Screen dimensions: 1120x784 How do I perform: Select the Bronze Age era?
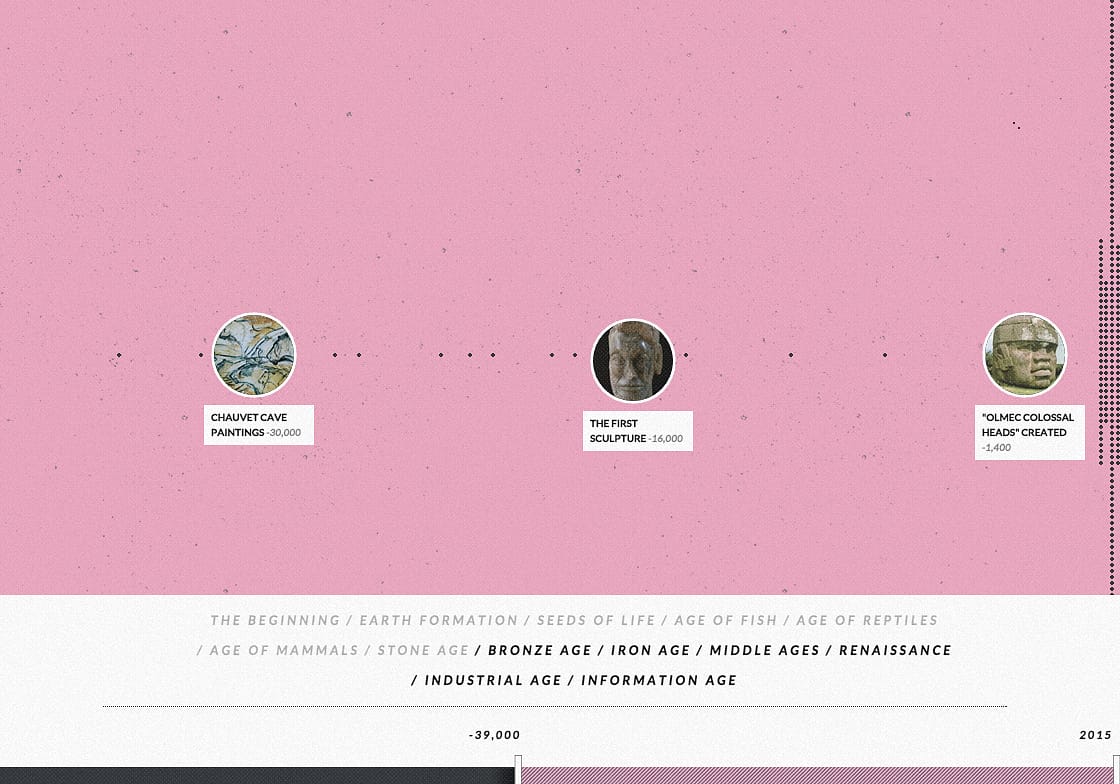pos(540,650)
